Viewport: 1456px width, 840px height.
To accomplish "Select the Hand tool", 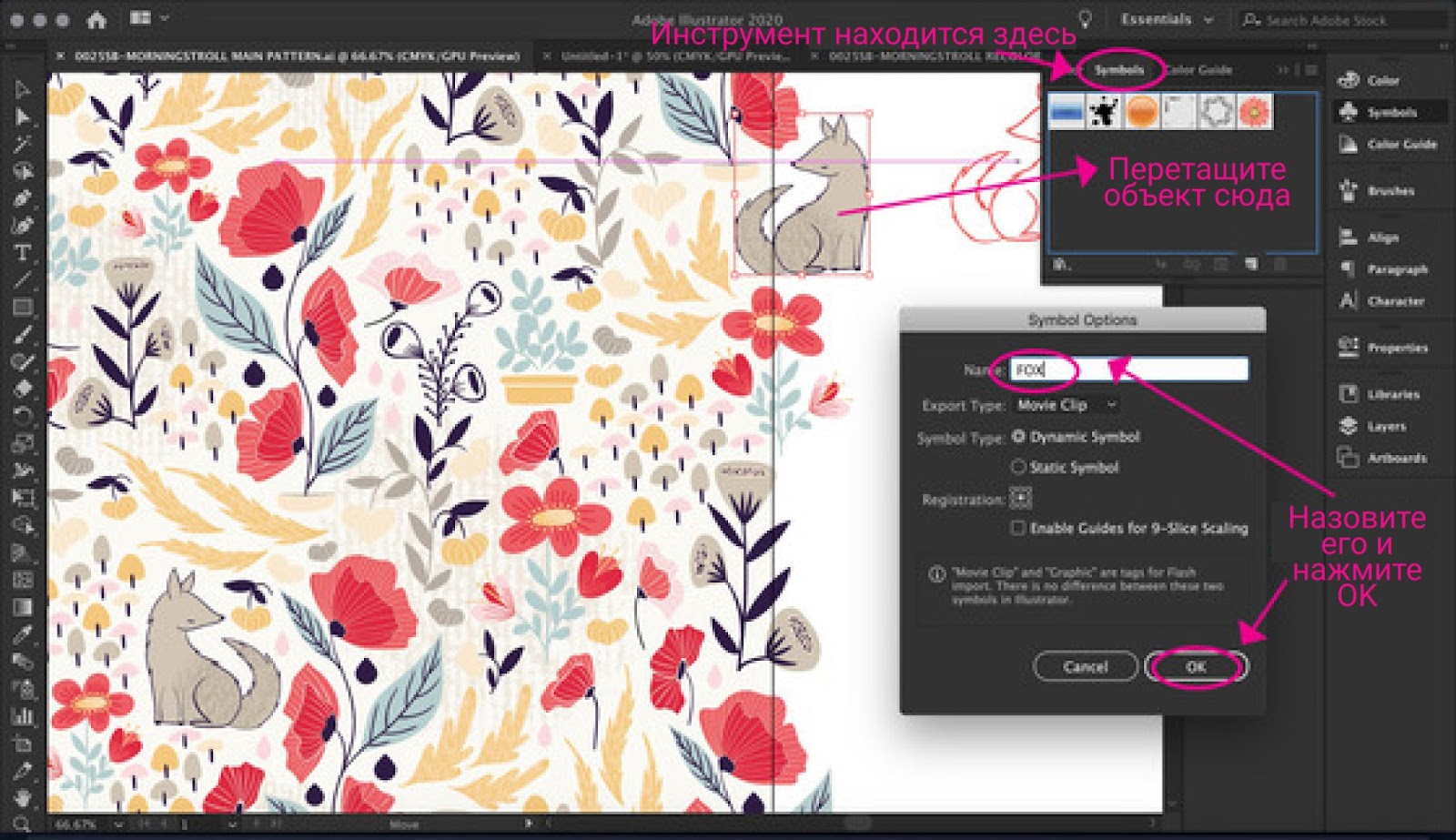I will tap(23, 797).
